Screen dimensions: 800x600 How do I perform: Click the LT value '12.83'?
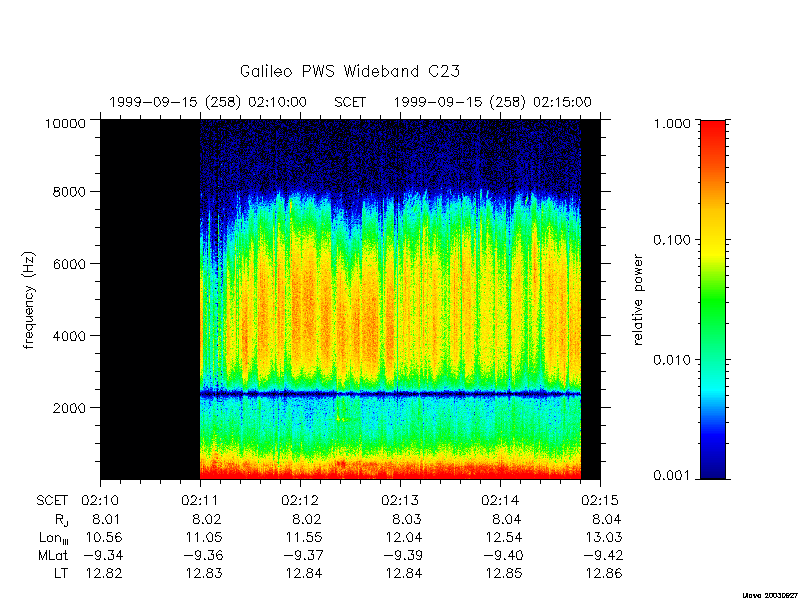point(204,573)
